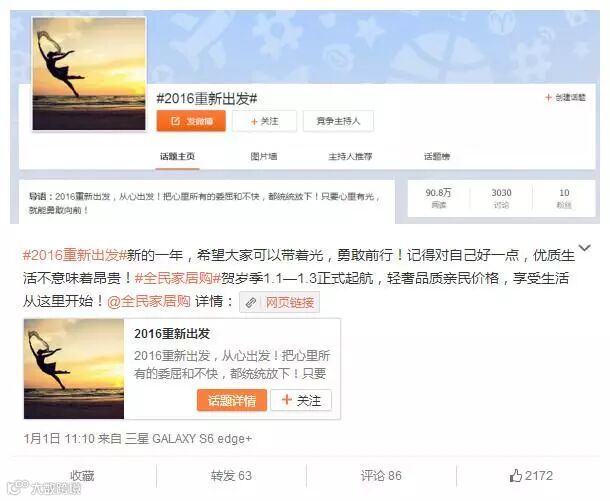
Task: Select the 话题榜 tab
Action: point(437,156)
